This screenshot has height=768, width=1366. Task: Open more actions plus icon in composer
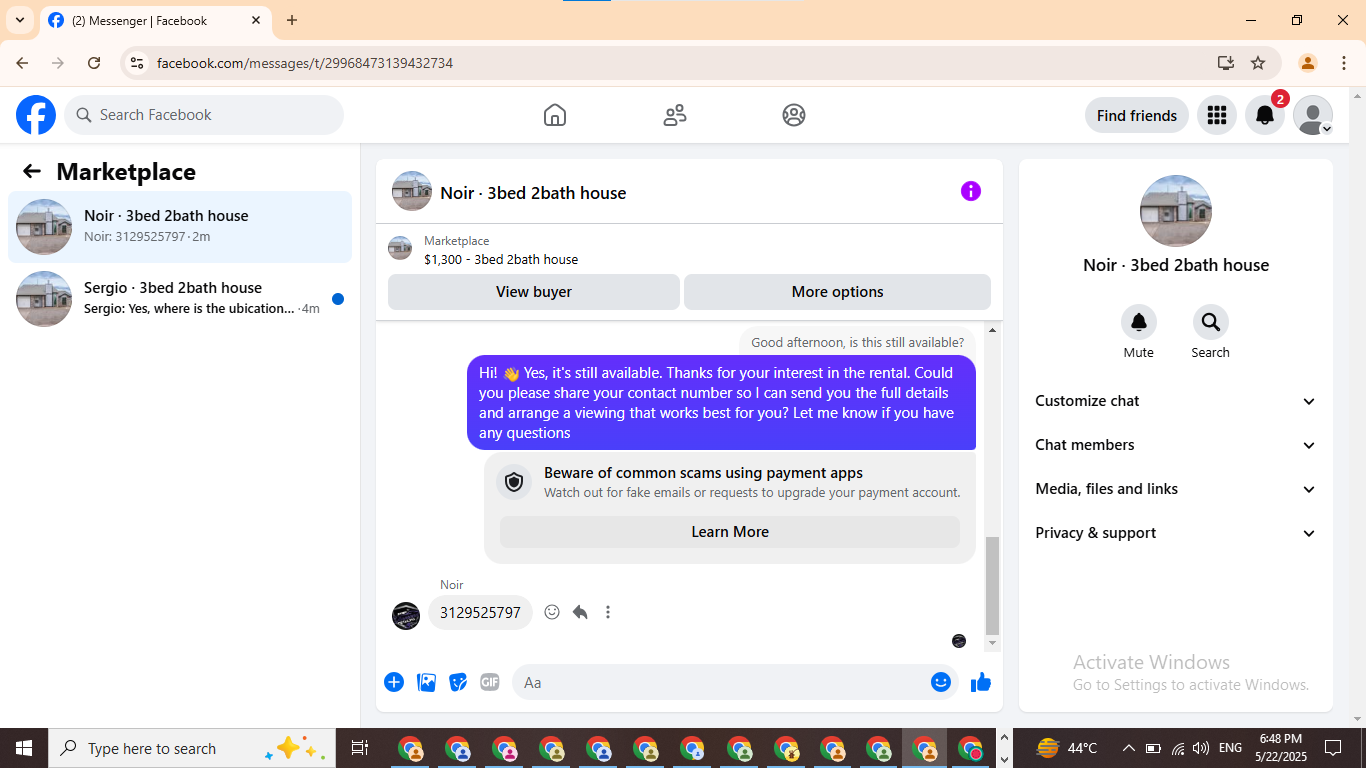click(394, 682)
